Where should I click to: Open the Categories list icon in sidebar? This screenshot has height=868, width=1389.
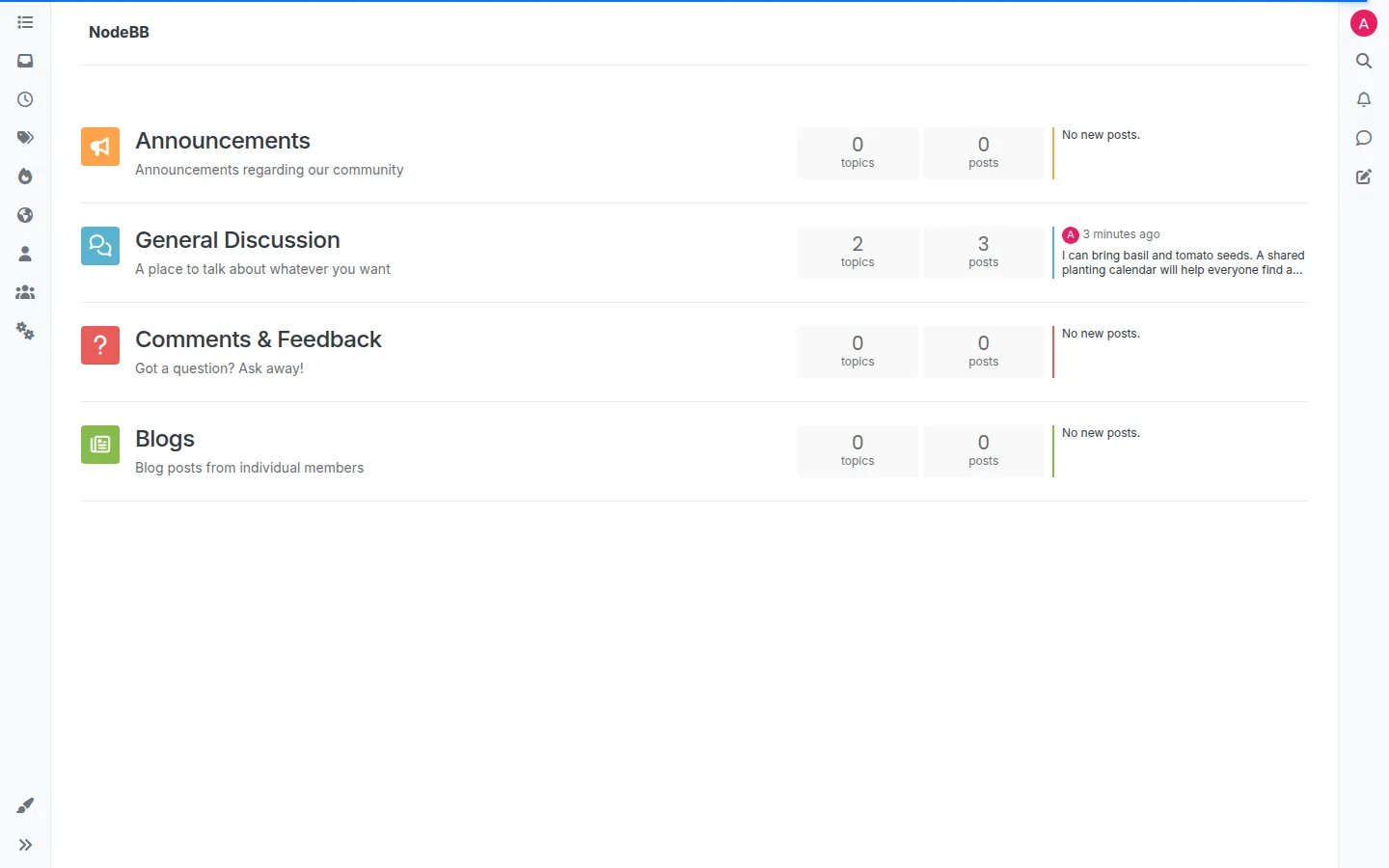pos(25,22)
